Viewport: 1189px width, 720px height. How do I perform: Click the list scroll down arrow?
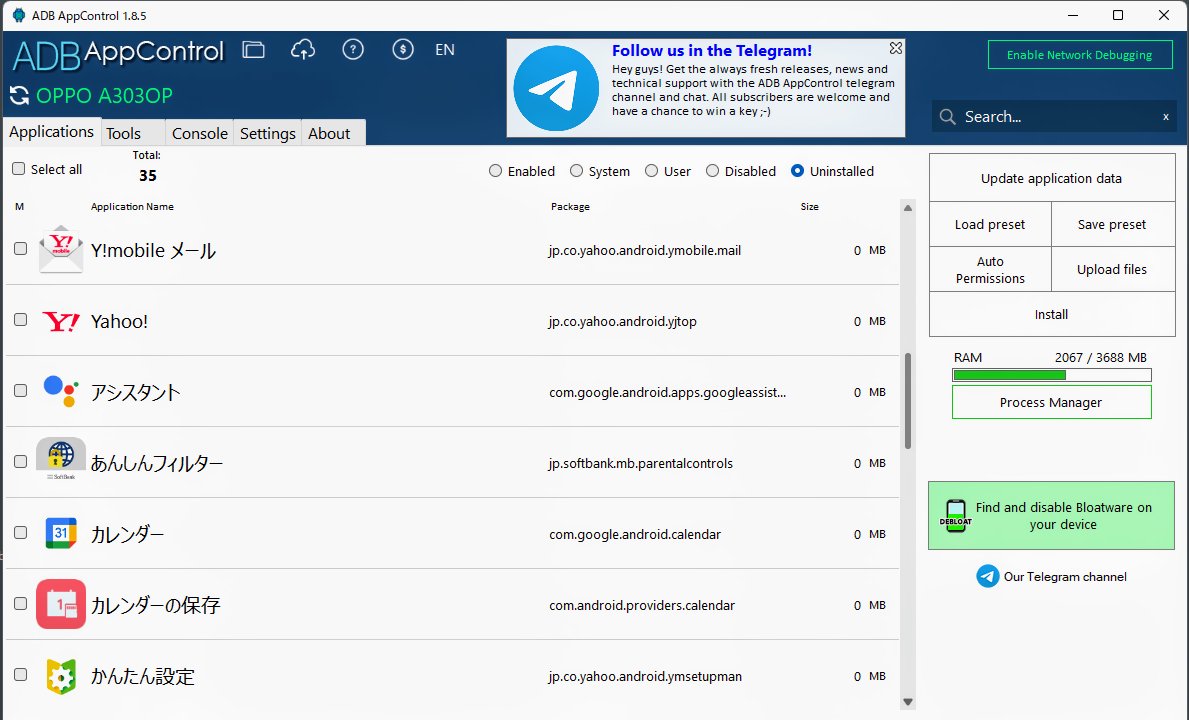(x=908, y=702)
